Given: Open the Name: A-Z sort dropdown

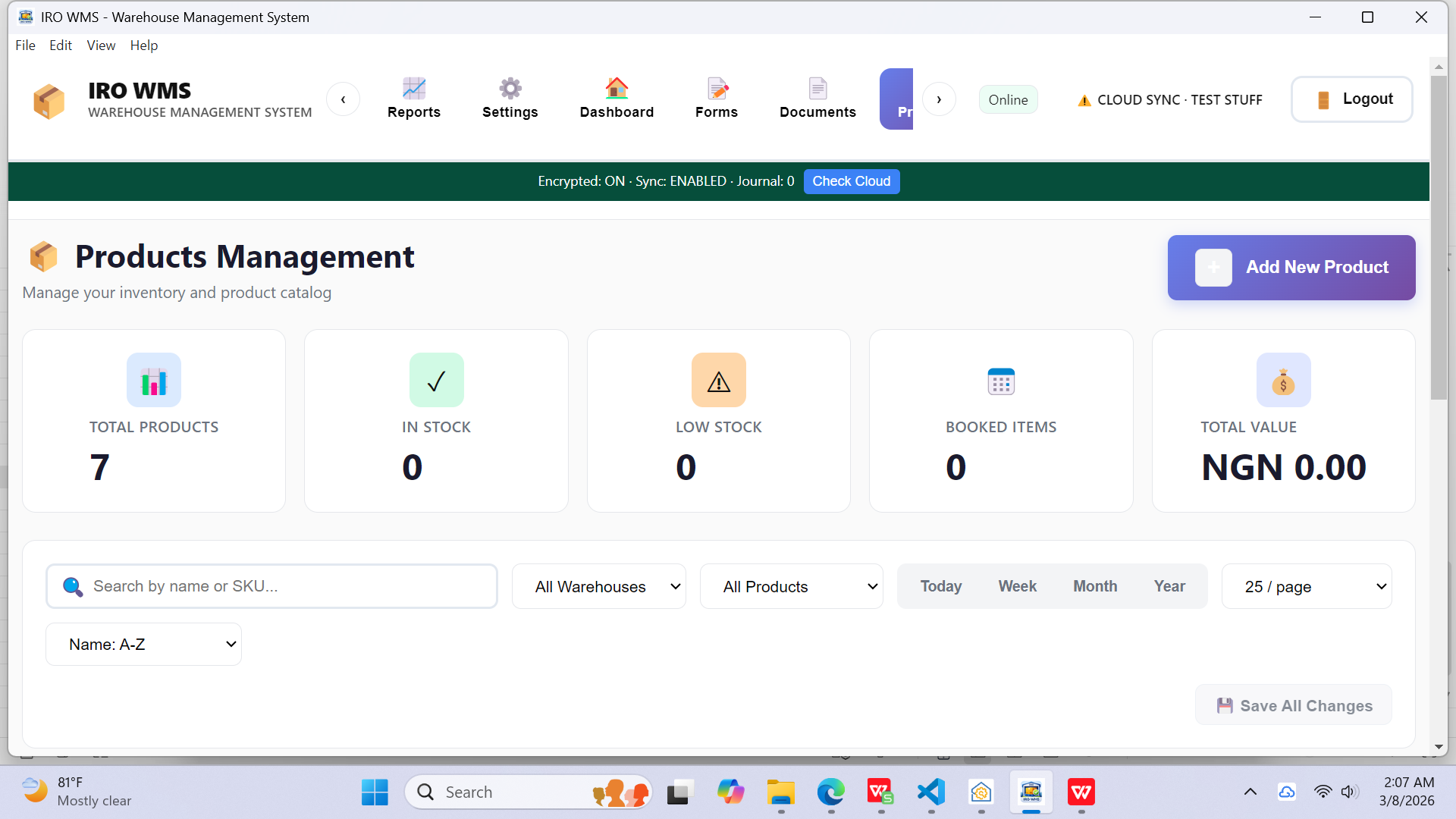Looking at the screenshot, I should (143, 645).
